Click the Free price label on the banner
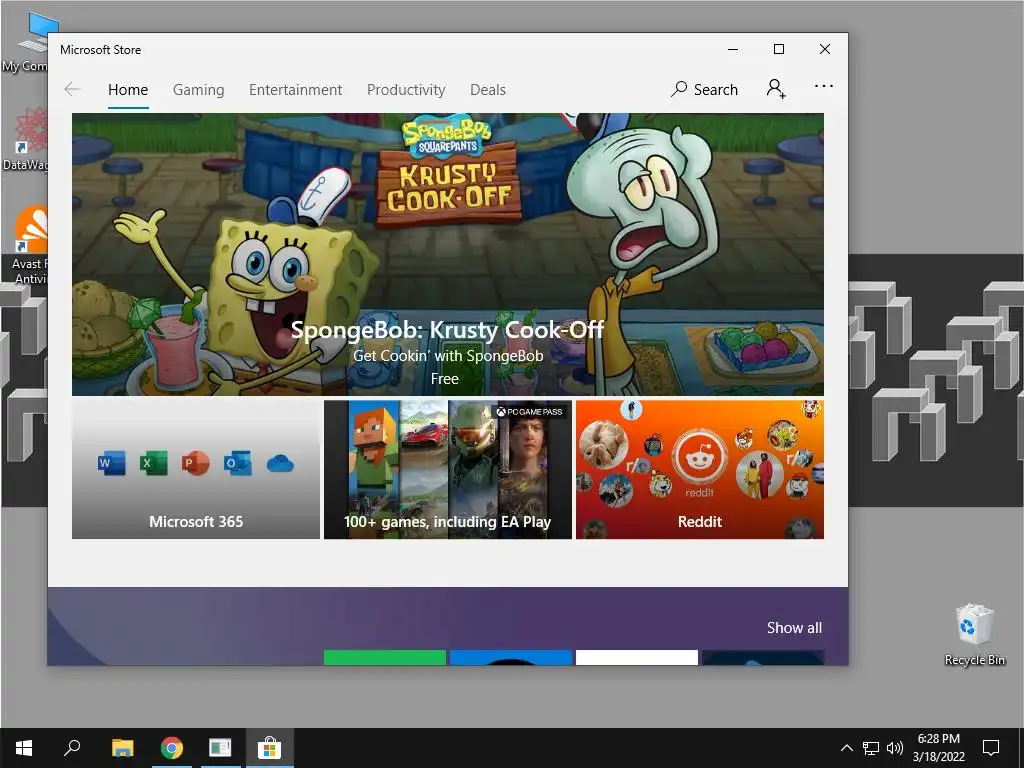This screenshot has width=1024, height=768. tap(445, 379)
